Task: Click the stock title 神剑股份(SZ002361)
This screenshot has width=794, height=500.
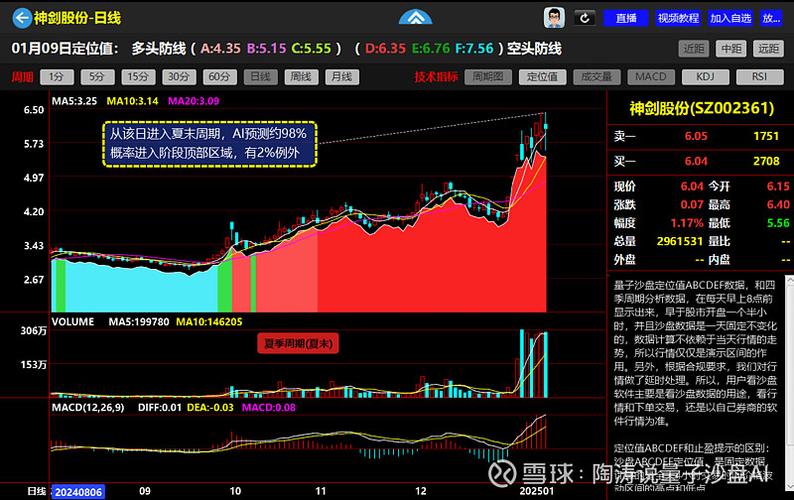Action: tap(702, 108)
